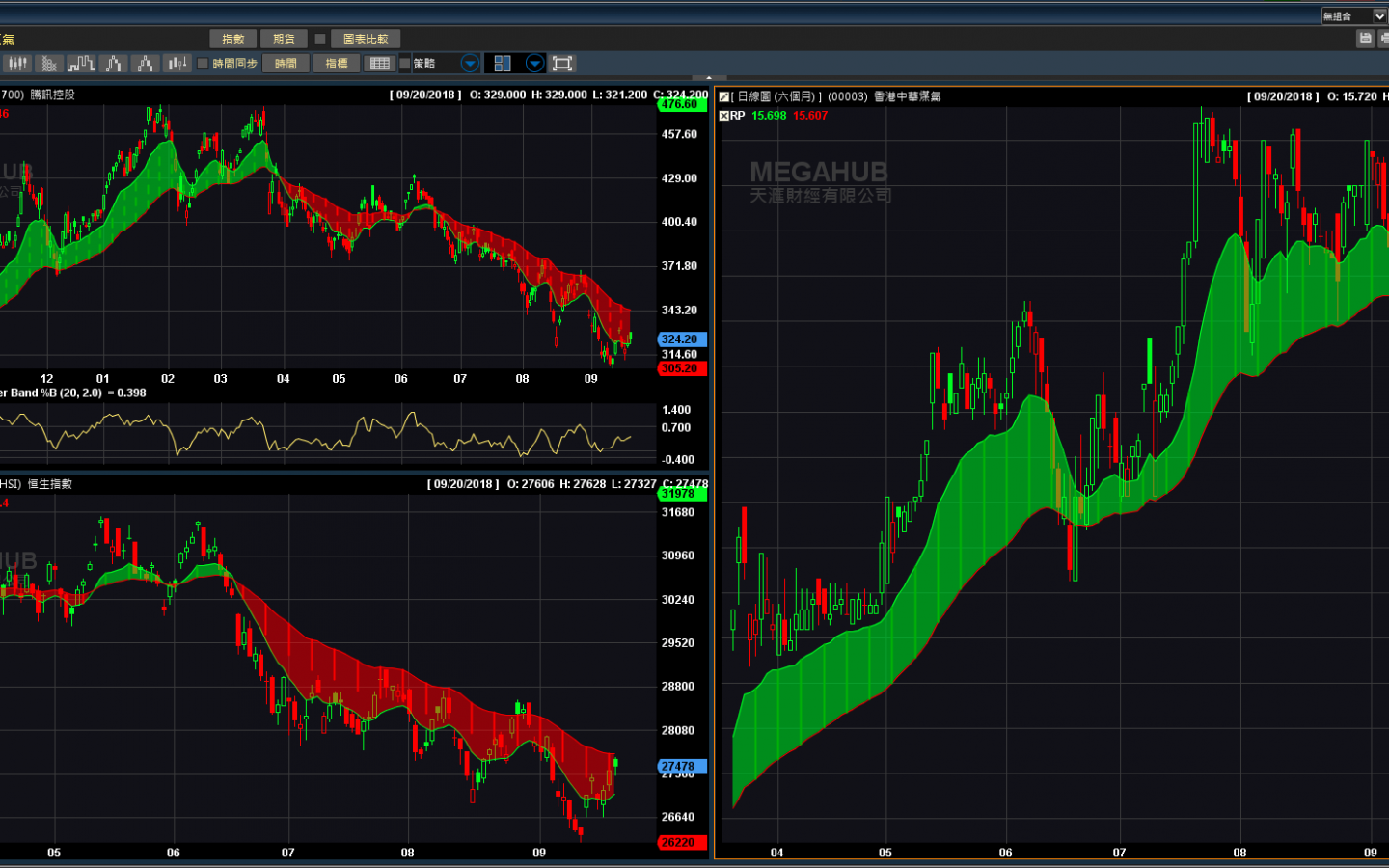Click 429.00 on Tencent price axis
This screenshot has width=1389, height=868.
pos(679,178)
